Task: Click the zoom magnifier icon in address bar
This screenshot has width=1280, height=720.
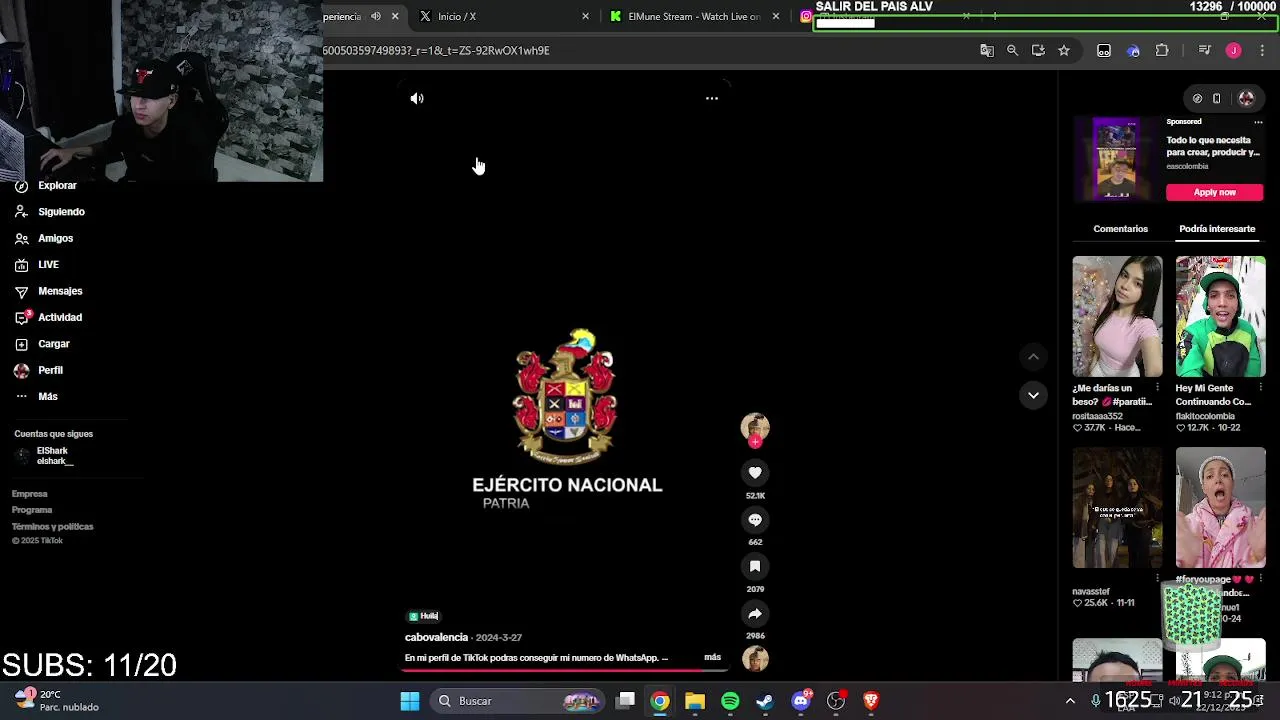Action: pos(1012,50)
